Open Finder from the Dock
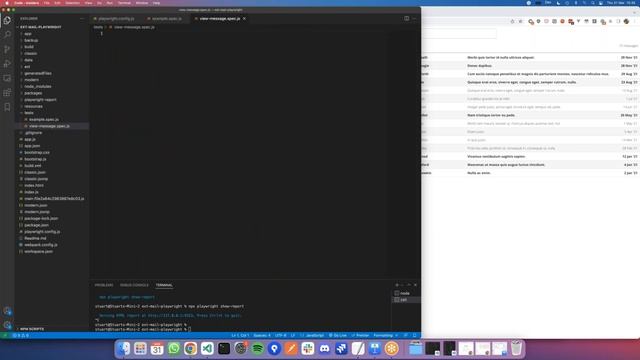Viewport: 640px width, 360px height. click(124, 349)
